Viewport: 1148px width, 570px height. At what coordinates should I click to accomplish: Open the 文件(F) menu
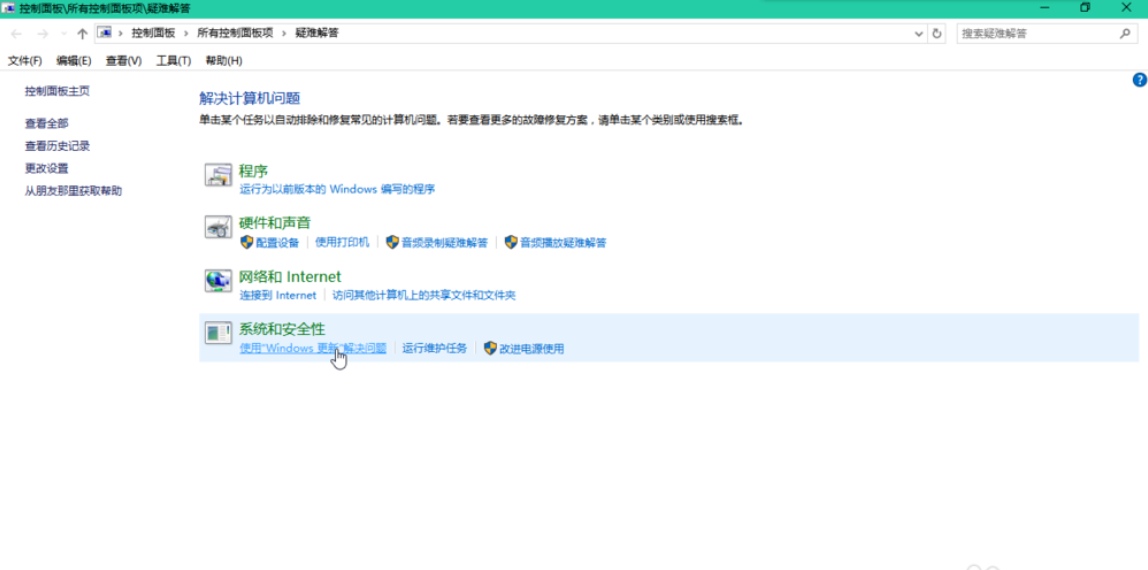click(25, 61)
